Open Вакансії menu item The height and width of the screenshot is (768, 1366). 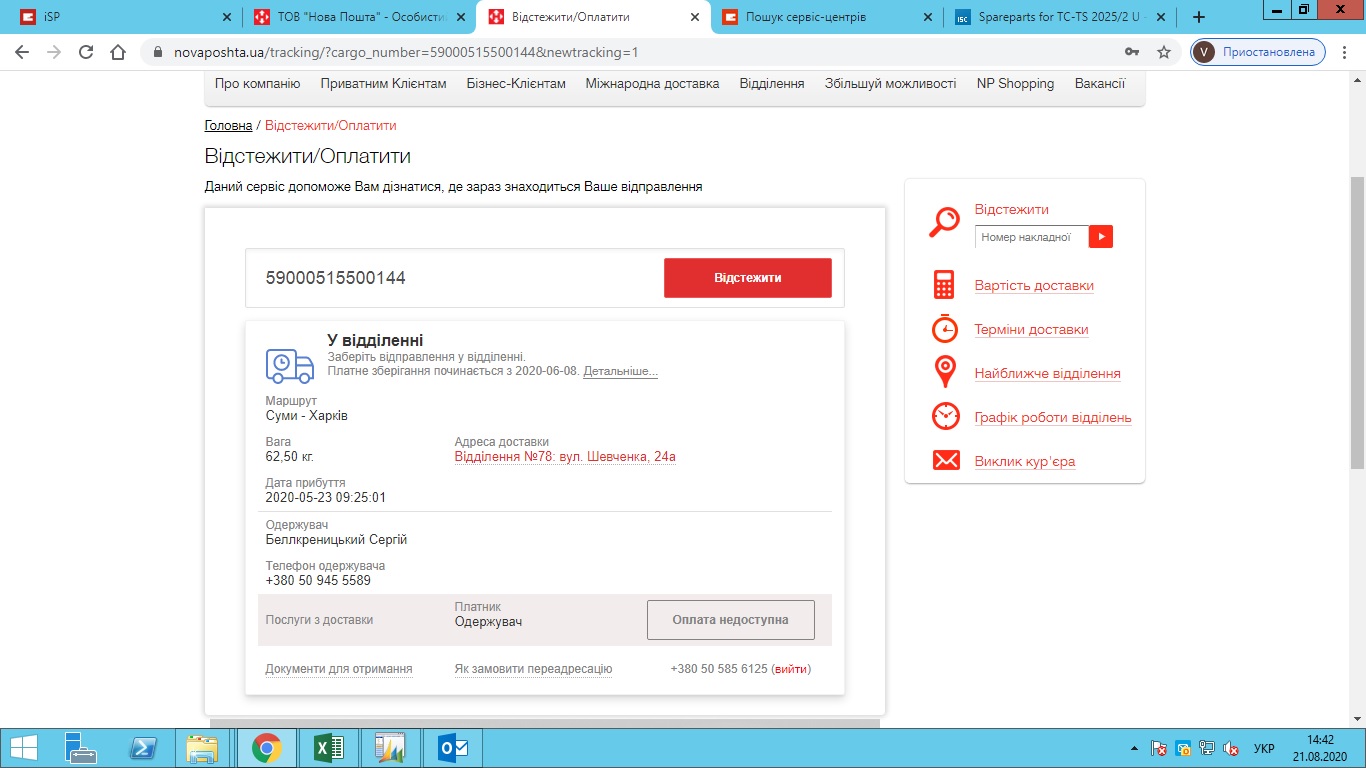[x=1100, y=84]
